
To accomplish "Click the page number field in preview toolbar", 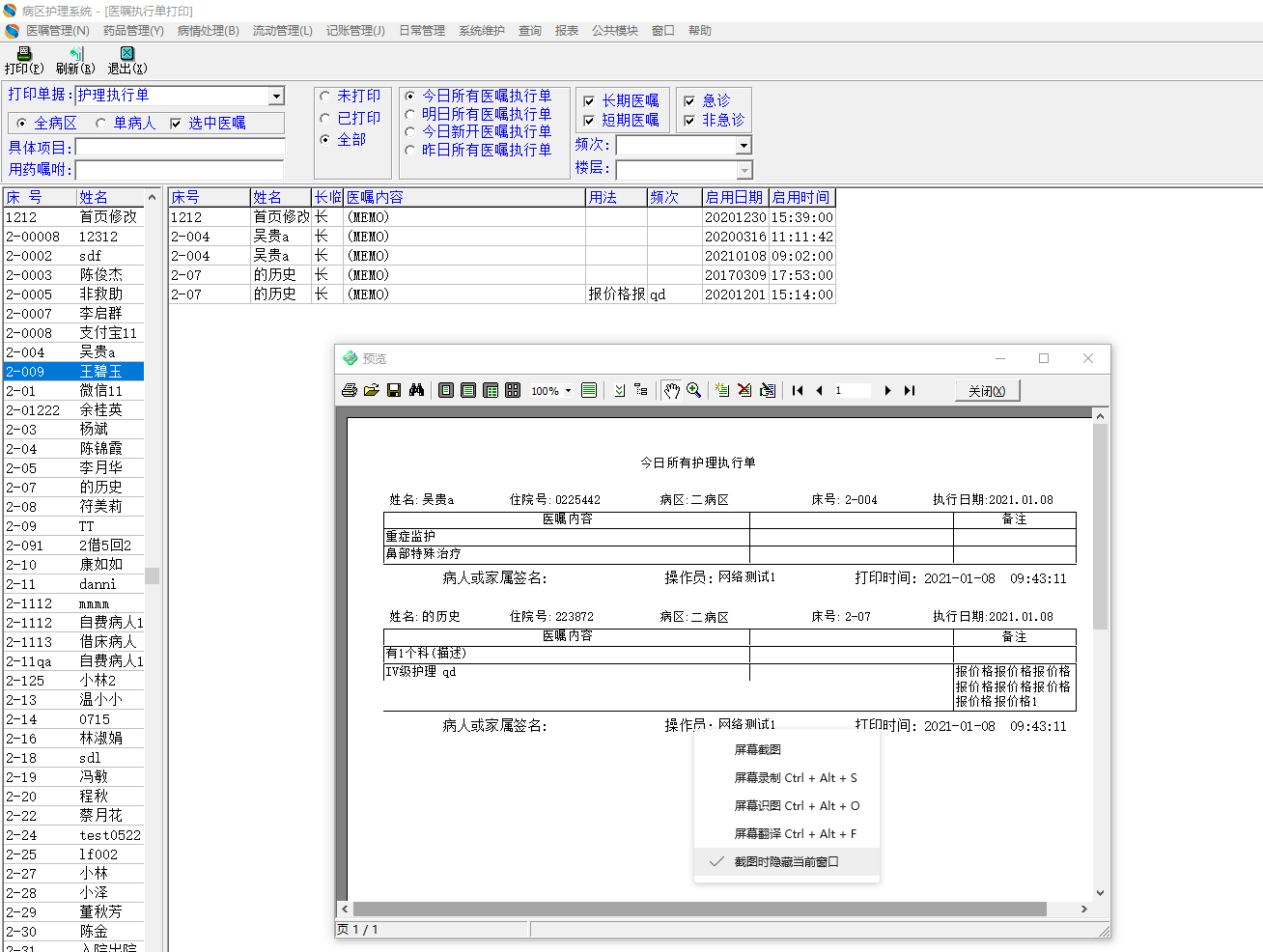I will click(852, 390).
